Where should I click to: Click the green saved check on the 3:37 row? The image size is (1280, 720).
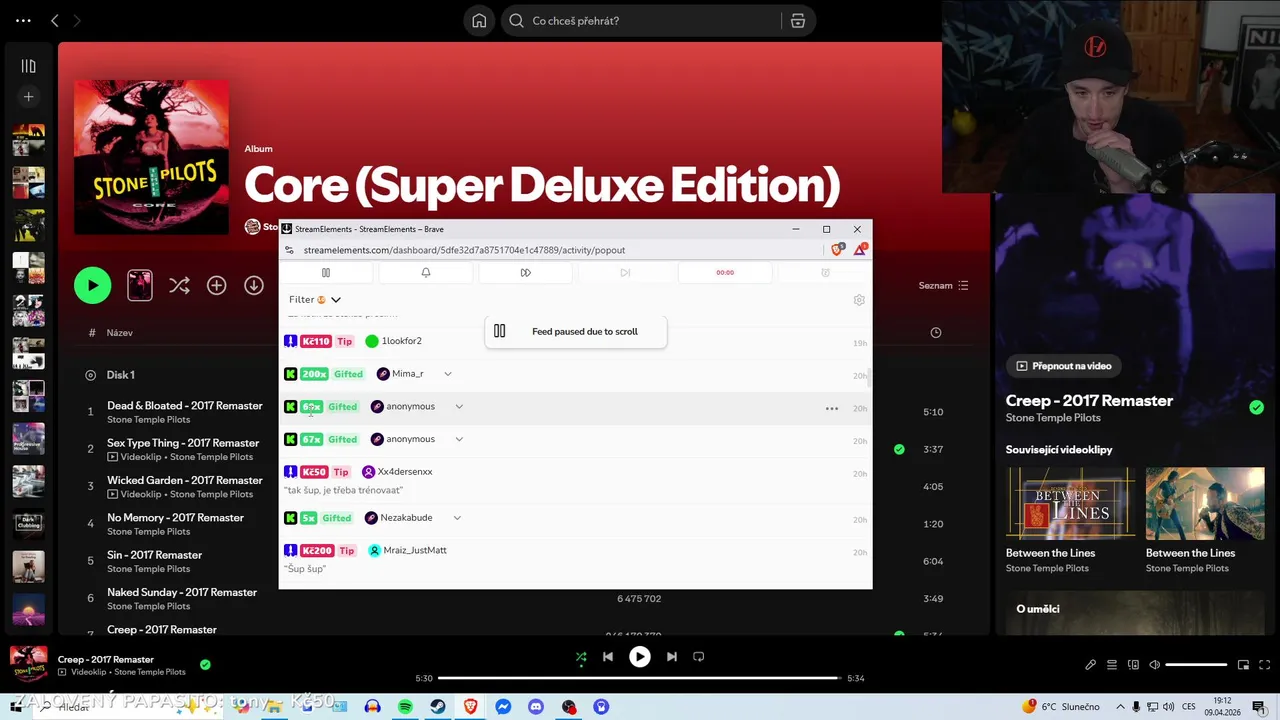click(x=899, y=449)
